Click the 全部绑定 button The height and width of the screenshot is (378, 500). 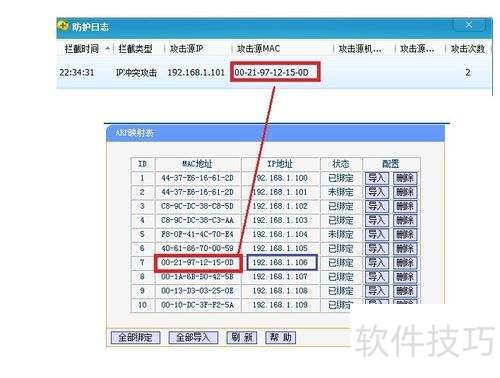135,337
